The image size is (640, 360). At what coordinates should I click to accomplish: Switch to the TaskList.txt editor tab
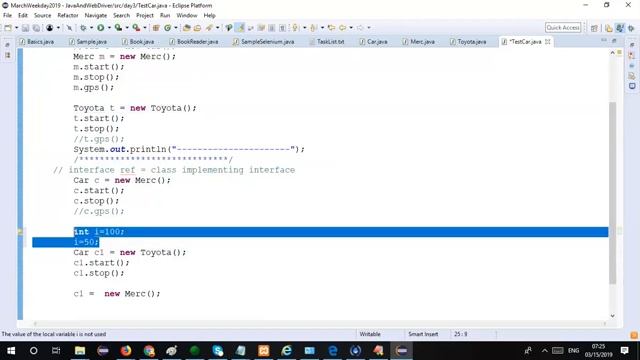(327, 42)
